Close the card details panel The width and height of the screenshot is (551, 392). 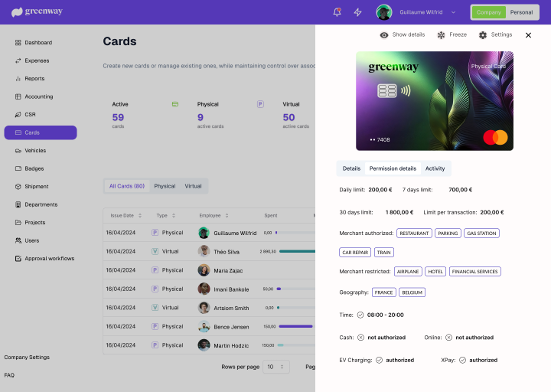click(528, 35)
